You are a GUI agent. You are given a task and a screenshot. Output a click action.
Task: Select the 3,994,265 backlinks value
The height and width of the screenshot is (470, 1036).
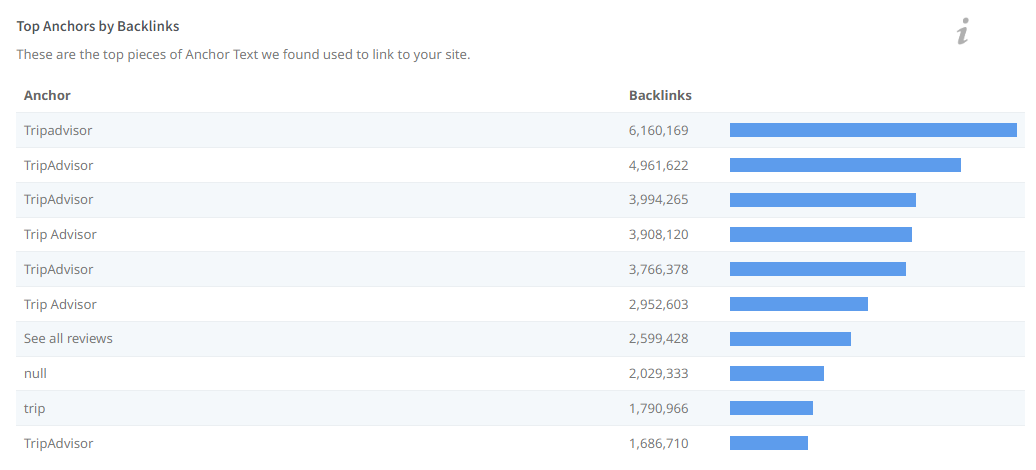pyautogui.click(x=658, y=200)
